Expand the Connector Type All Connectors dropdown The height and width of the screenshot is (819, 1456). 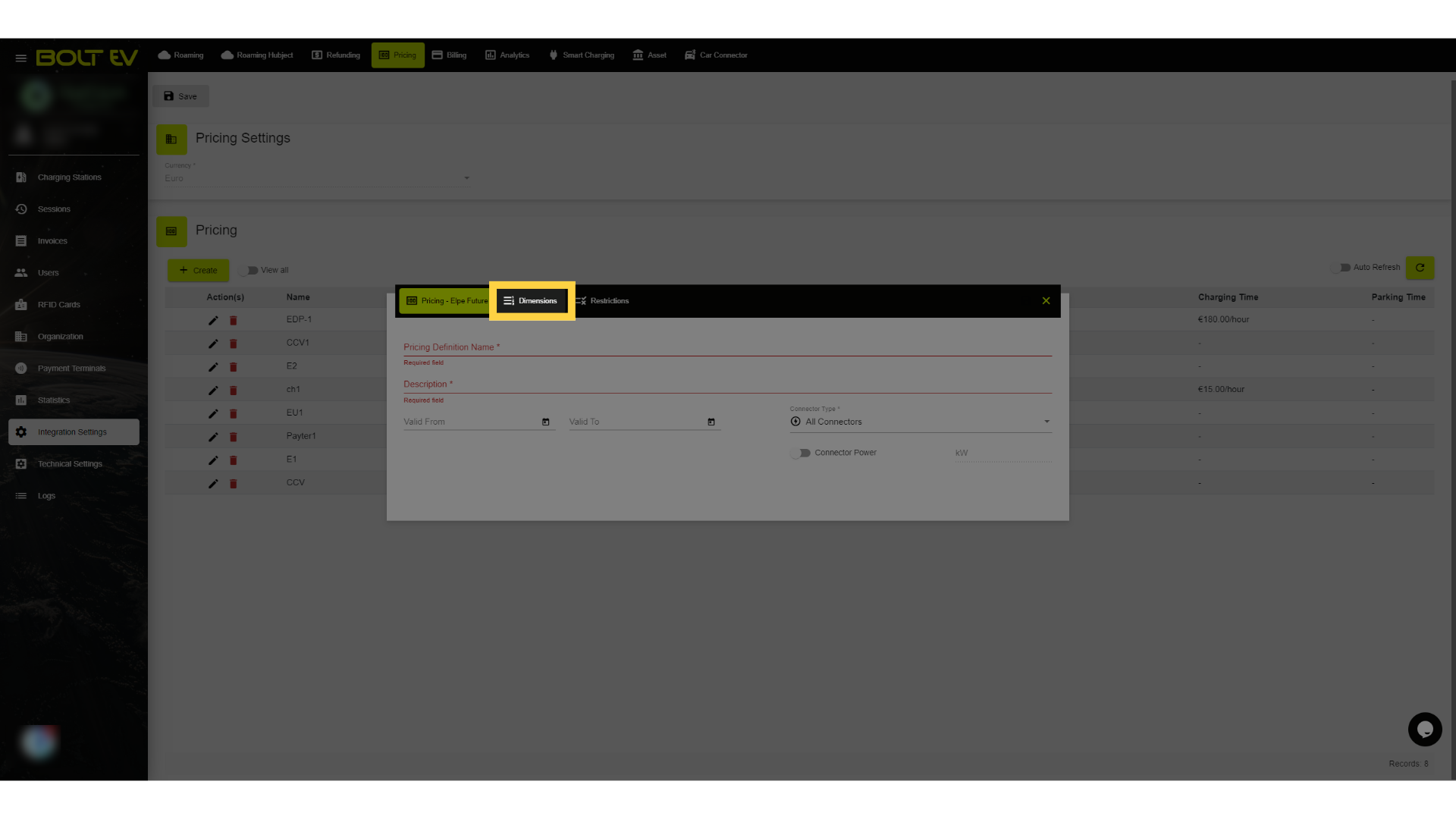coord(921,422)
